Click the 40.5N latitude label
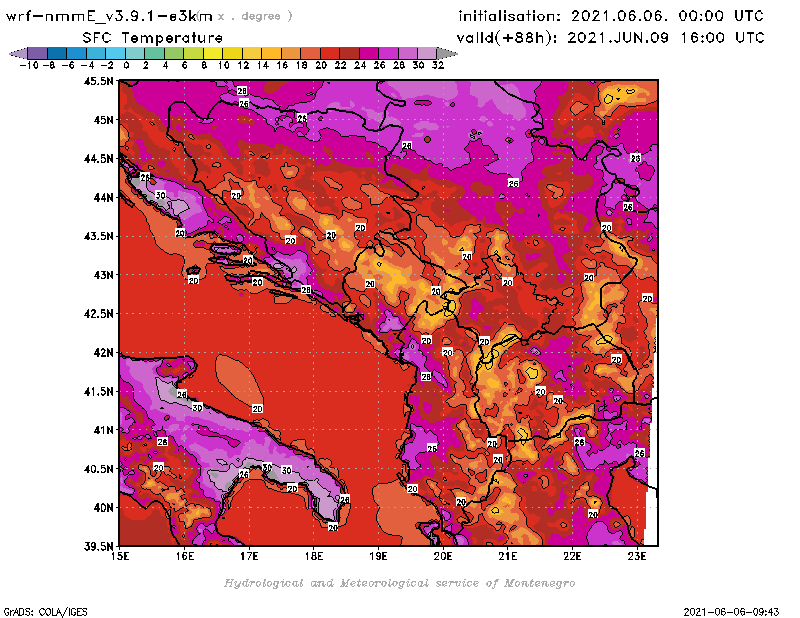Viewport: 800px width, 618px height. tap(98, 469)
